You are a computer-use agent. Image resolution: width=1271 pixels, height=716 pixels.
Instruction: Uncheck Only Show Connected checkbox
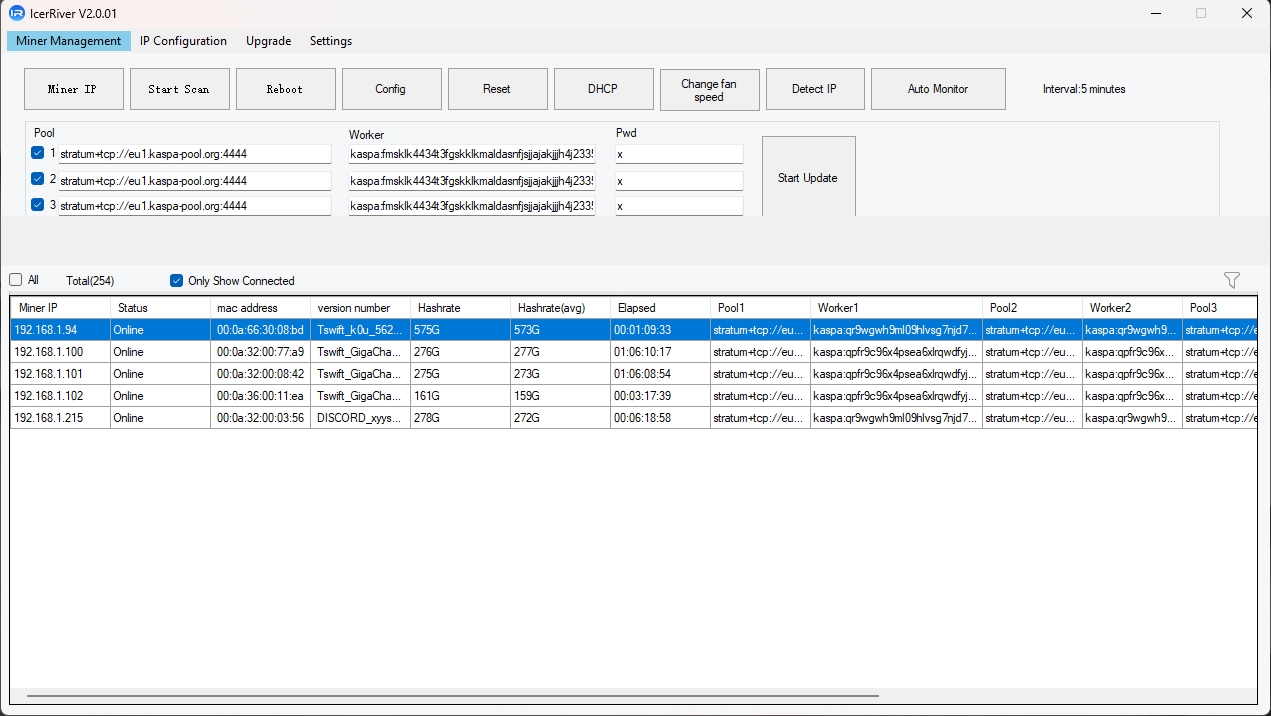coord(177,281)
